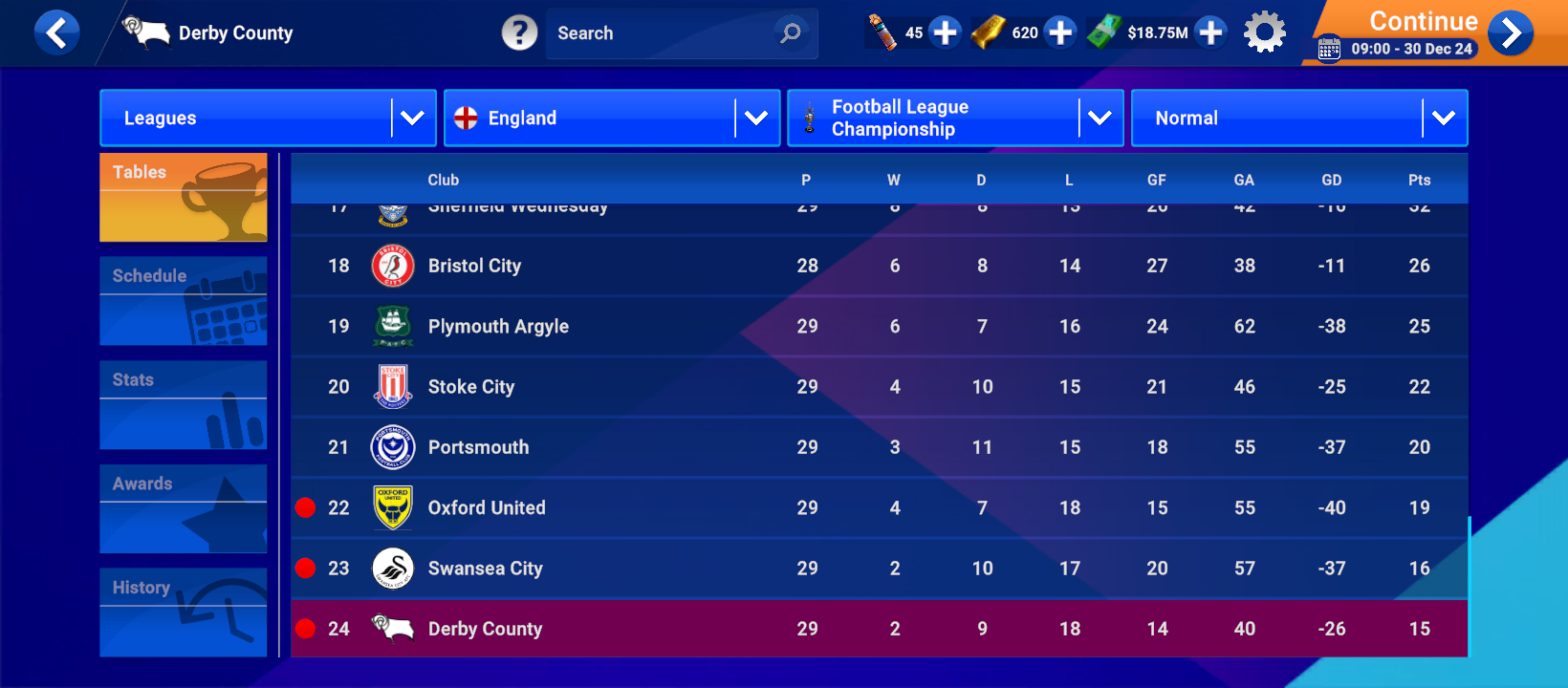Add more energy drinks with plus icon
Screen dimensions: 1568x688
coord(945,32)
